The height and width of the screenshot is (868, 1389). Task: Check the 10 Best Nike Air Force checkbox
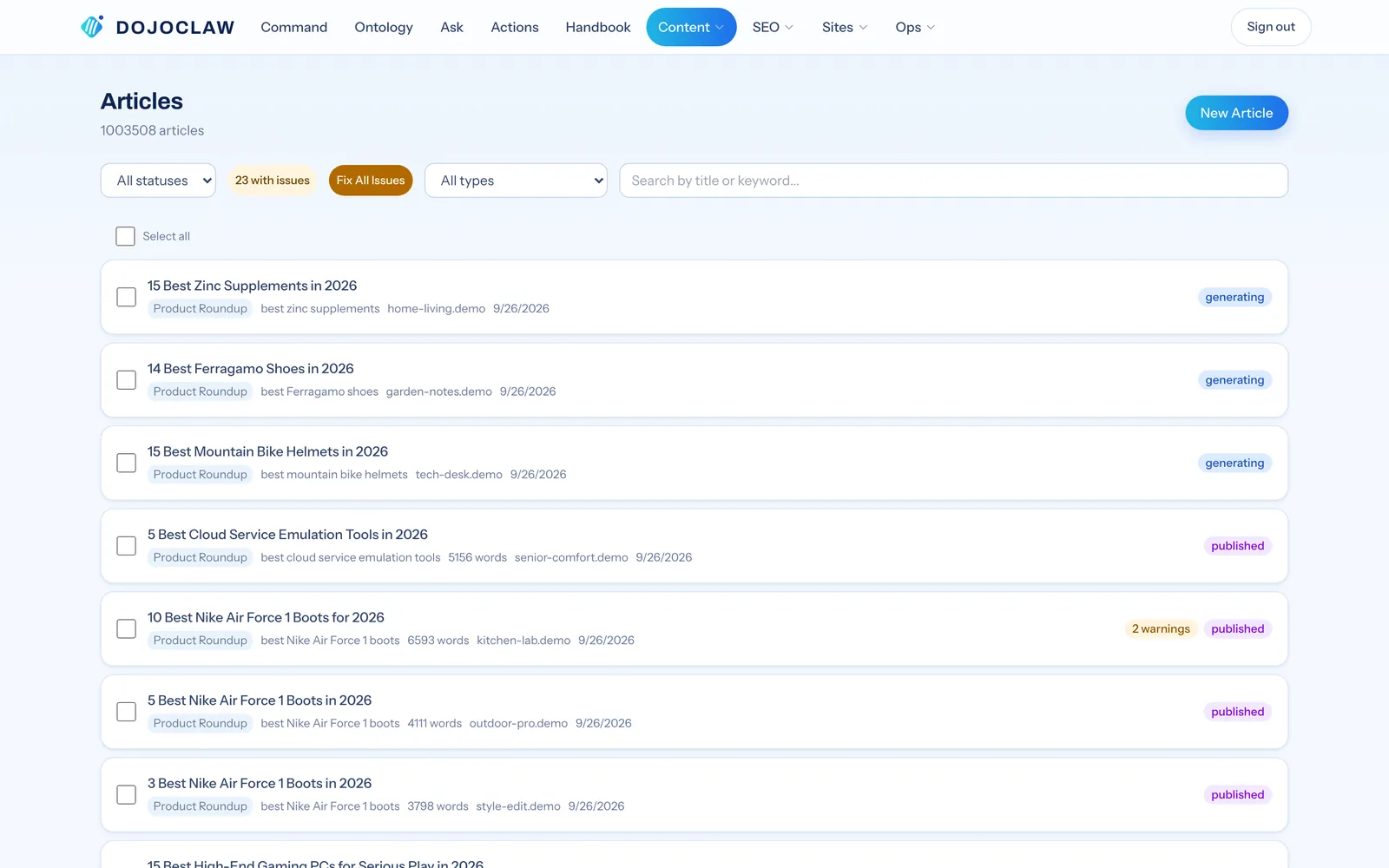point(127,628)
